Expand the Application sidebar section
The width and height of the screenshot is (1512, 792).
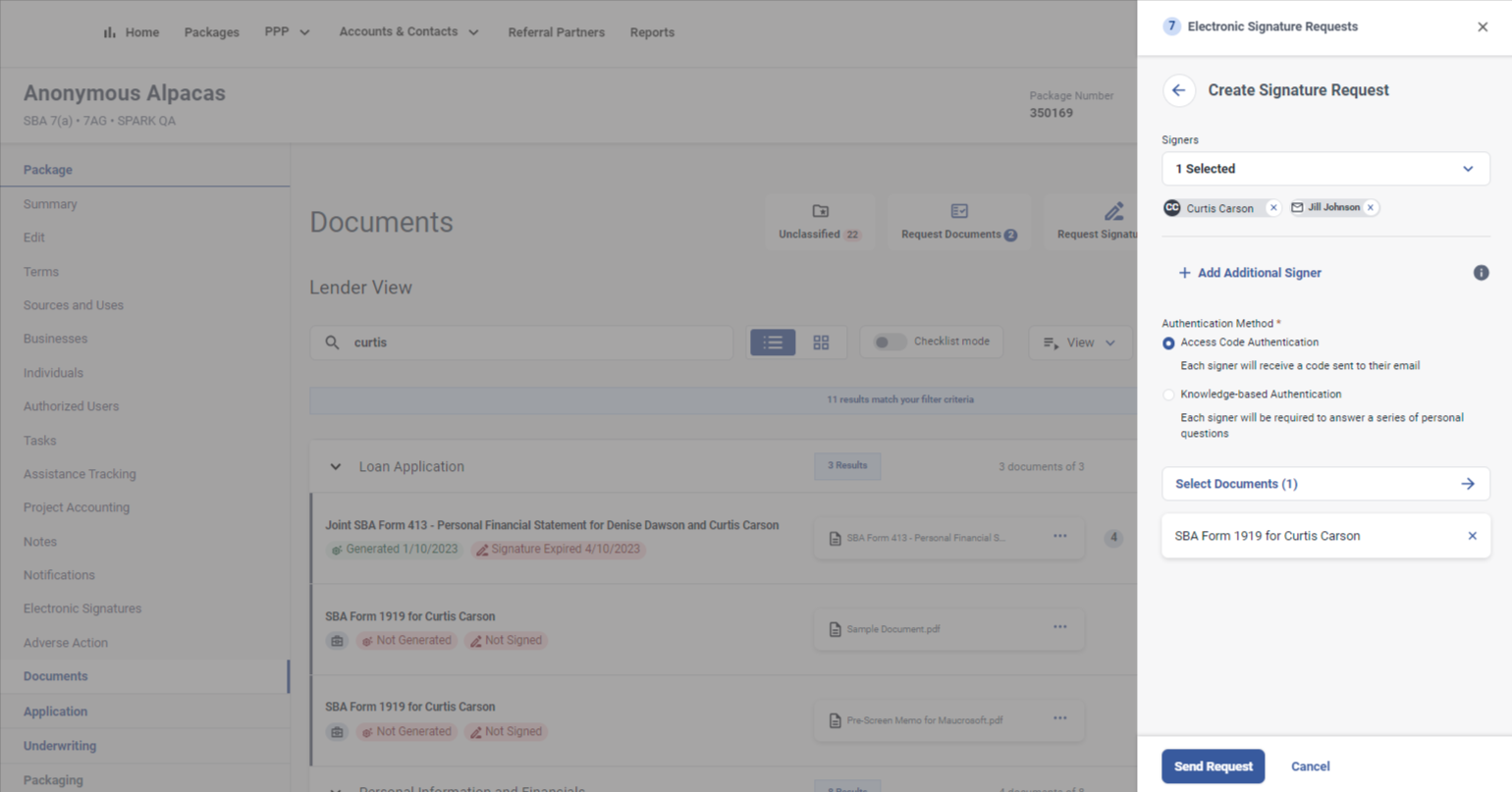[x=55, y=712]
